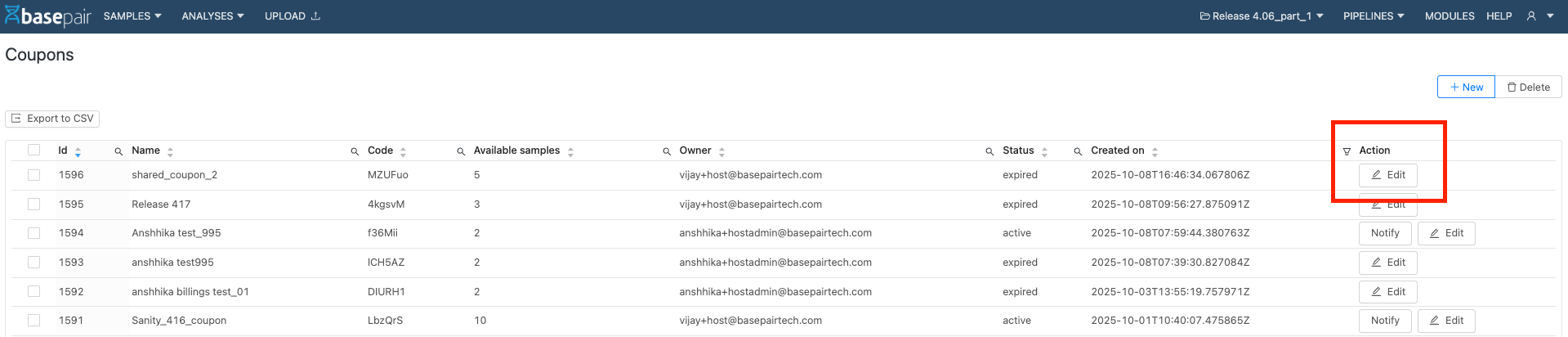This screenshot has width=1568, height=337.
Task: Open the ANALYSES dropdown
Action: (212, 16)
